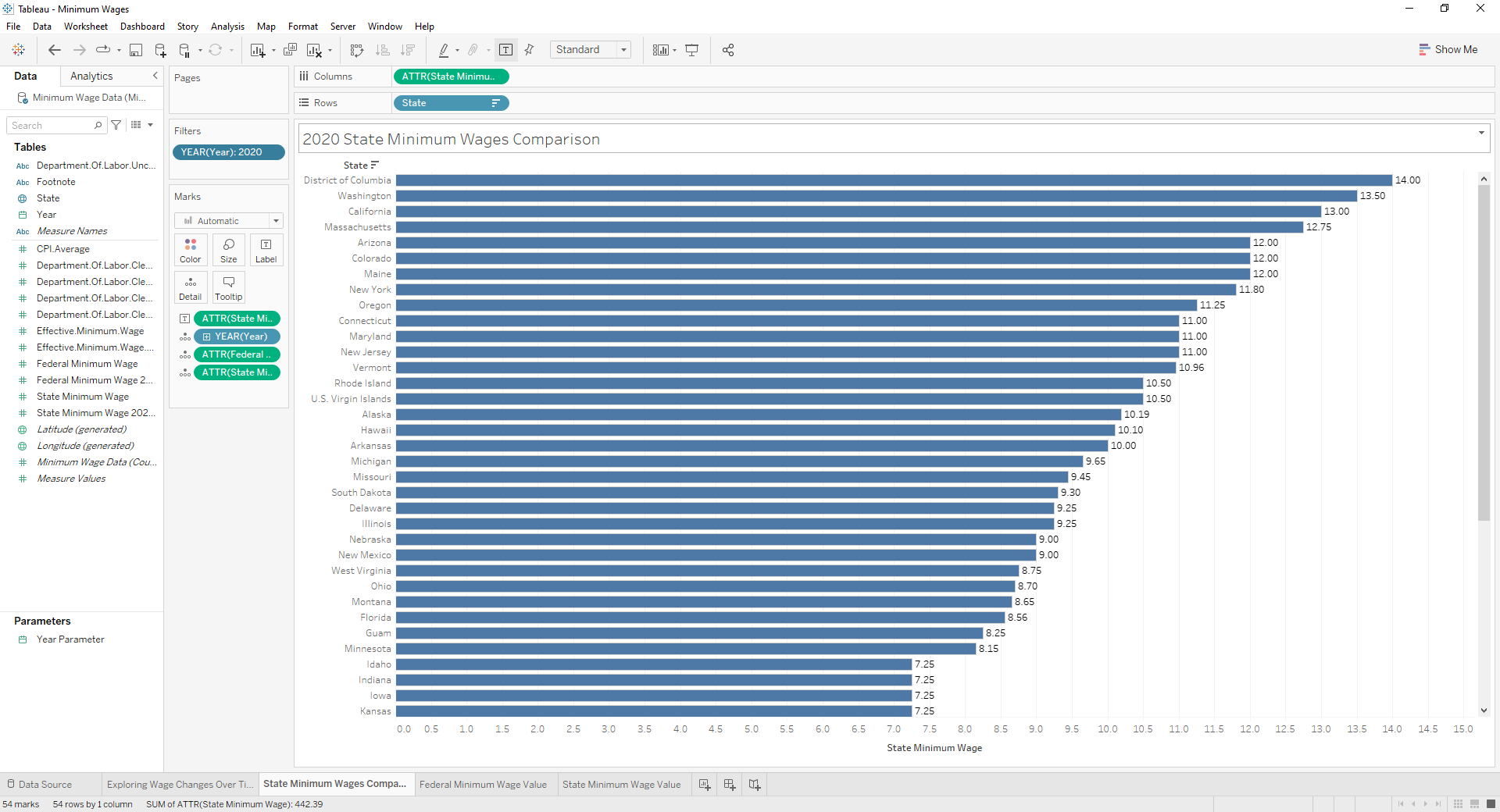
Task: Open the Analysis menu
Action: pyautogui.click(x=227, y=26)
